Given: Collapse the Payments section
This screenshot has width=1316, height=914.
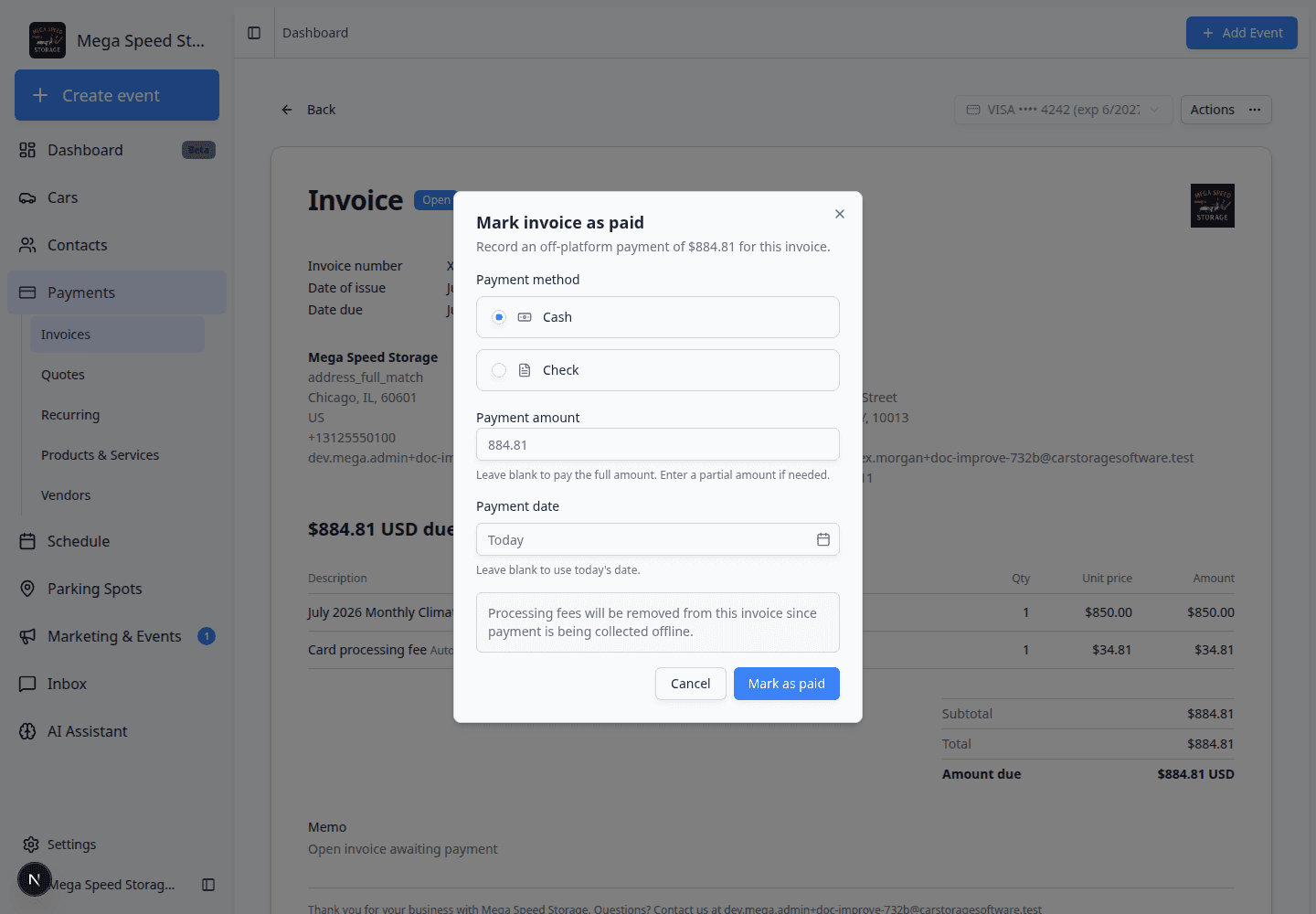Looking at the screenshot, I should coord(117,292).
